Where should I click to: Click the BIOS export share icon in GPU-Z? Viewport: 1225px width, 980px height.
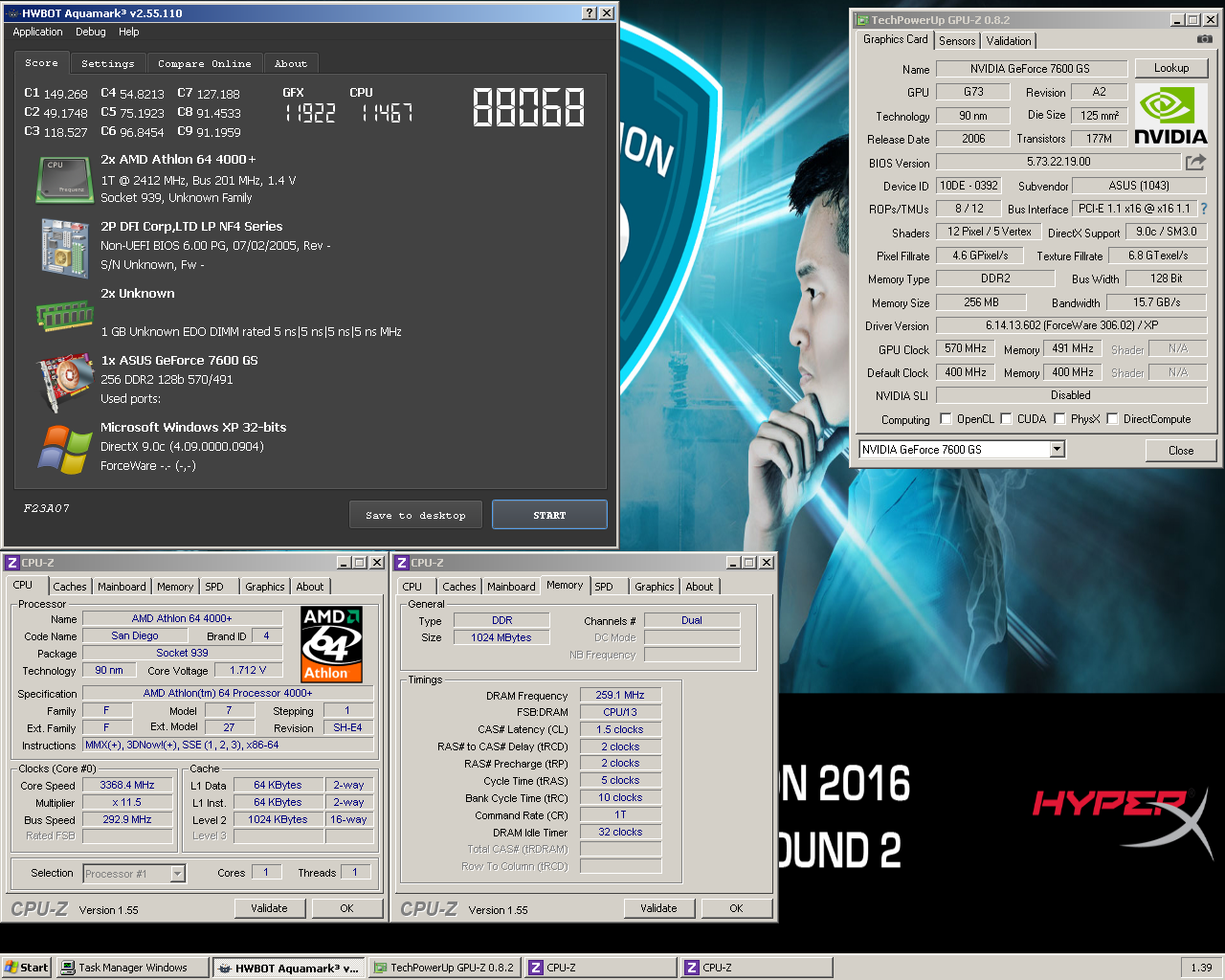pyautogui.click(x=1195, y=162)
